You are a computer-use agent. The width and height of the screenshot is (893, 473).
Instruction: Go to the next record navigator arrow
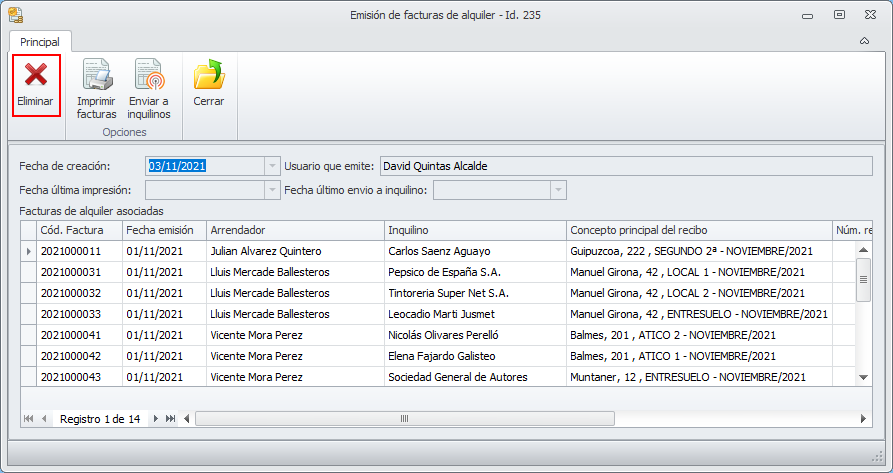pyautogui.click(x=155, y=418)
